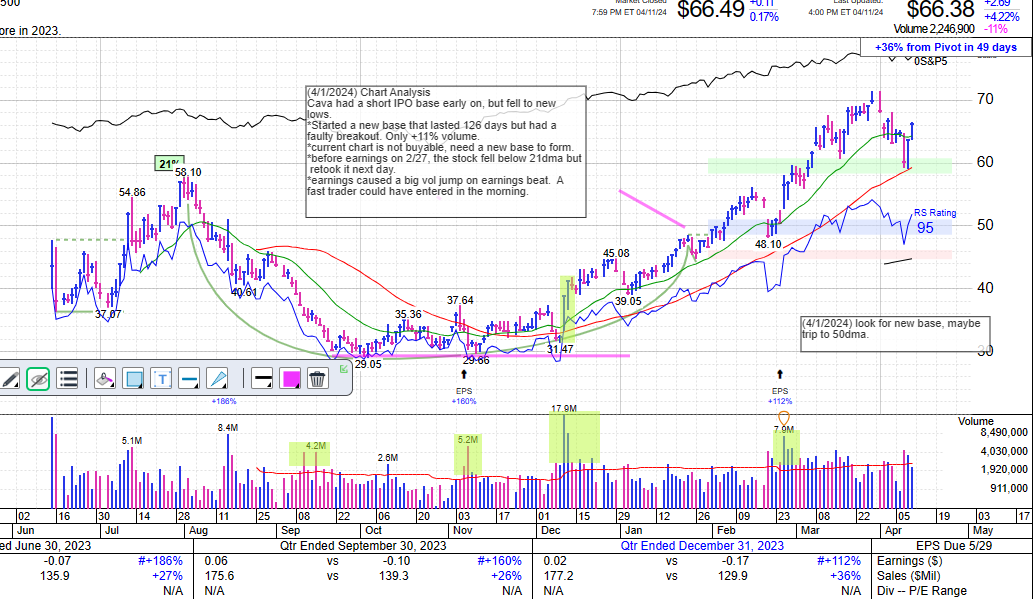Click the 17.9M volume spike label
The height and width of the screenshot is (599, 1035).
coord(564,409)
